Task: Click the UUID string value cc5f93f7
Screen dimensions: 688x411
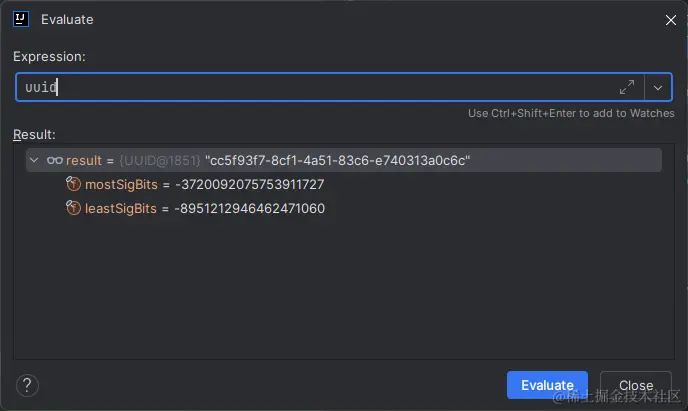Action: tap(337, 161)
